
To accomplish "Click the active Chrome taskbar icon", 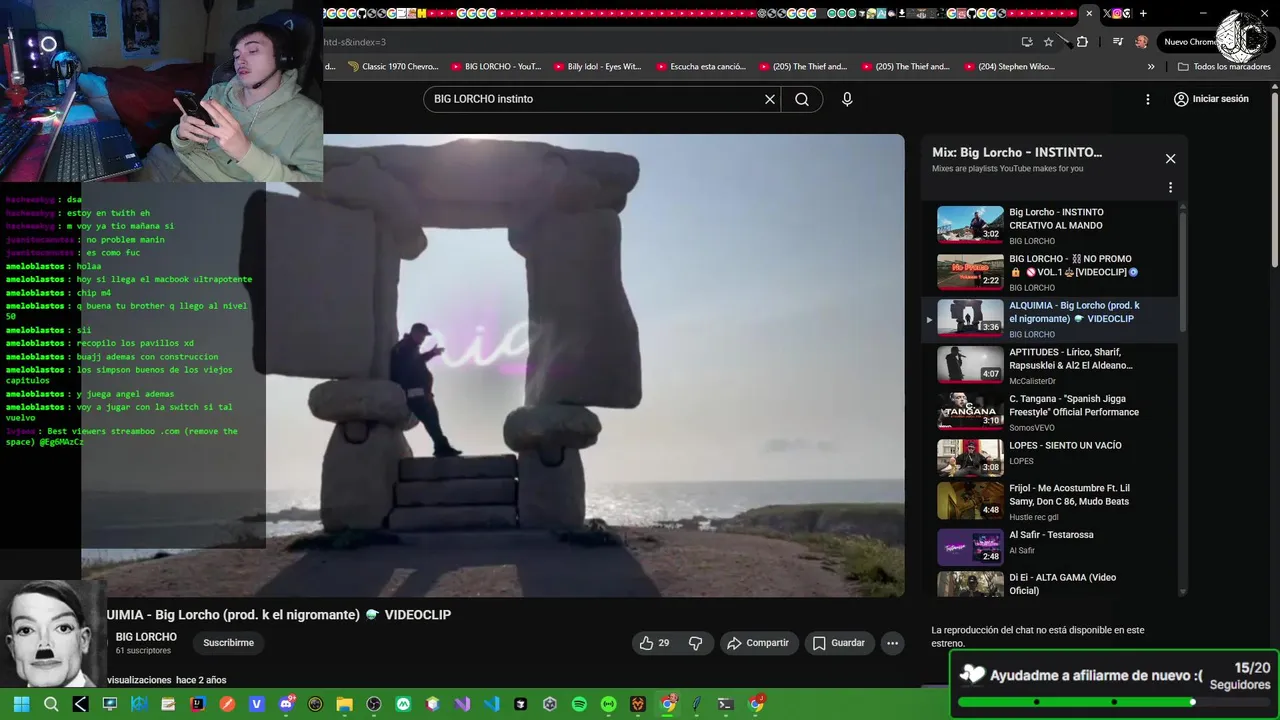I will 667,704.
